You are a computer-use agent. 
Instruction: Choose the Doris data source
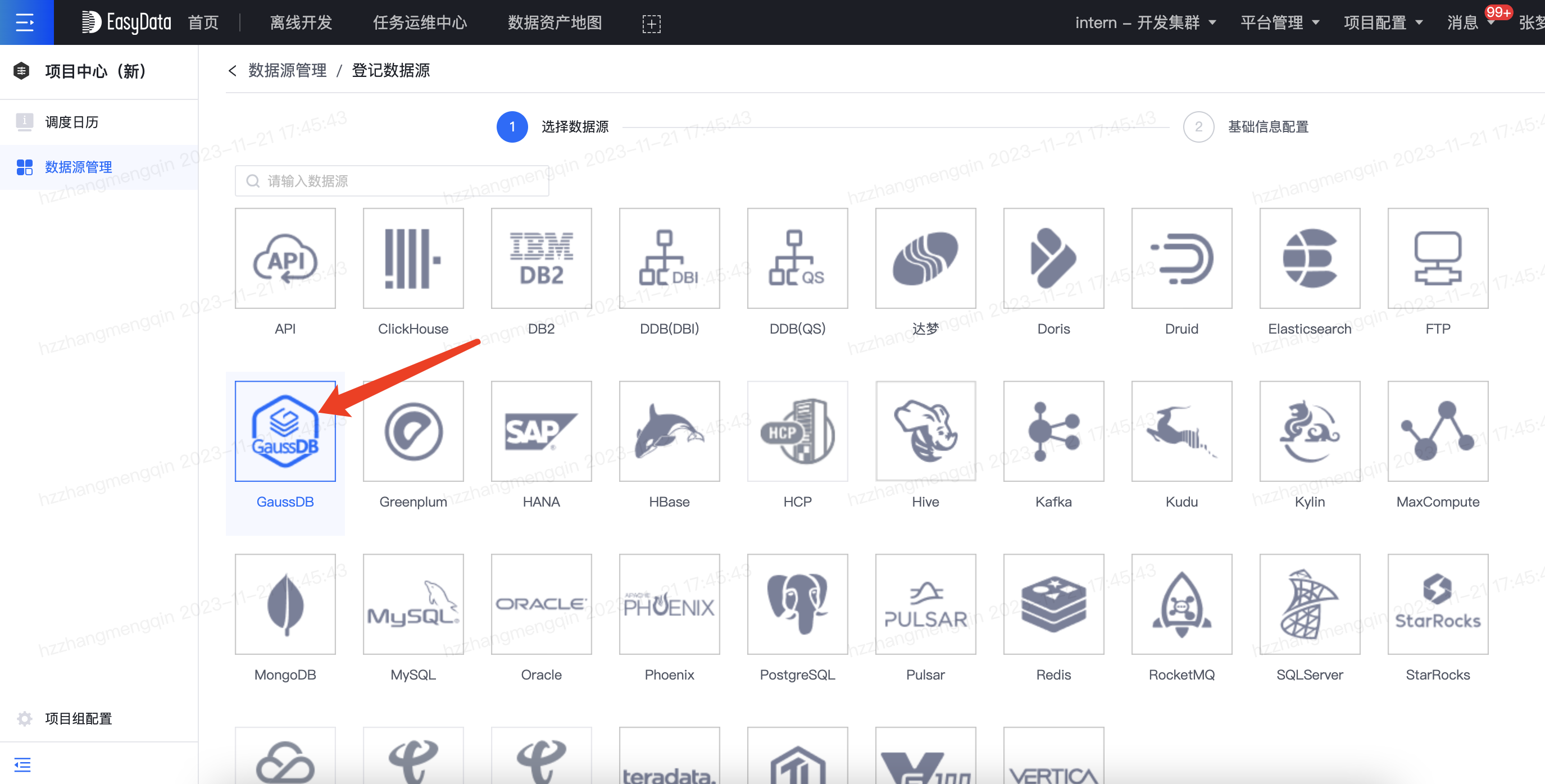pos(1054,258)
